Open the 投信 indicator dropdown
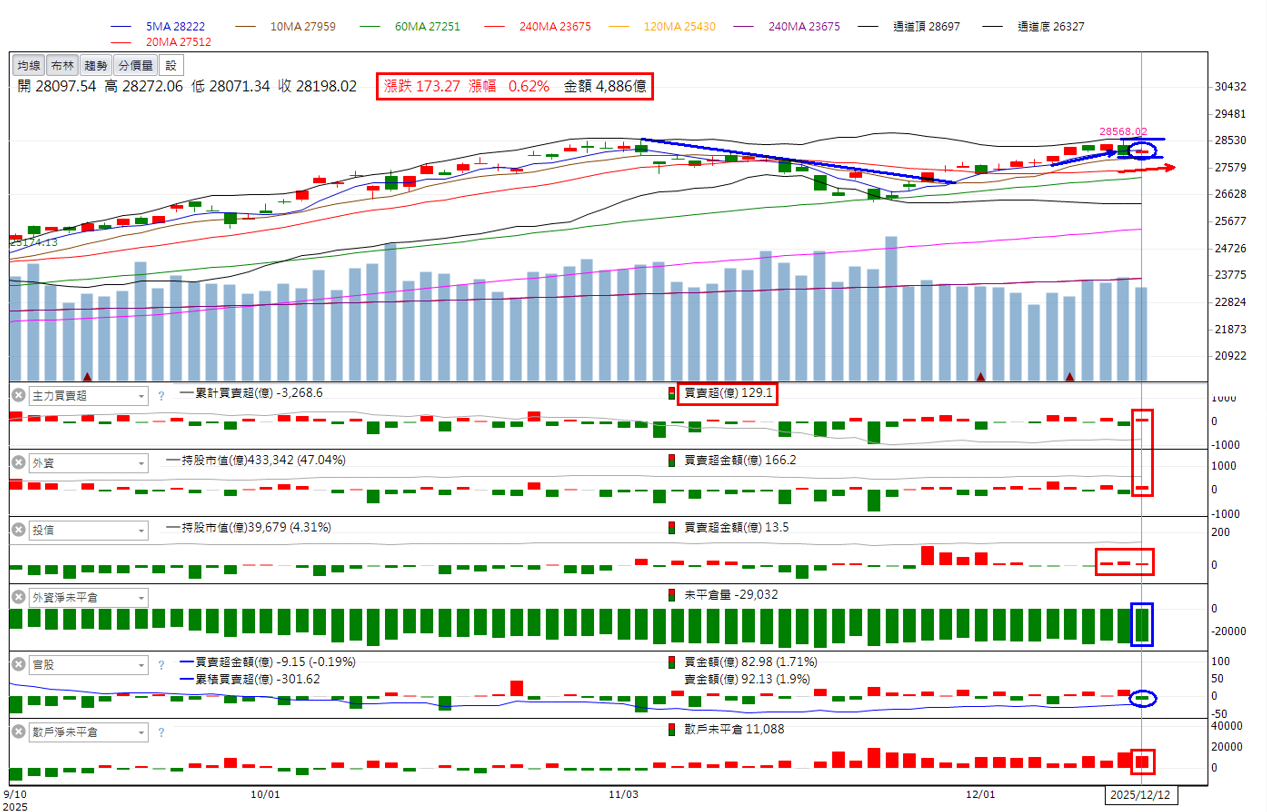1267x812 pixels. pos(88,530)
